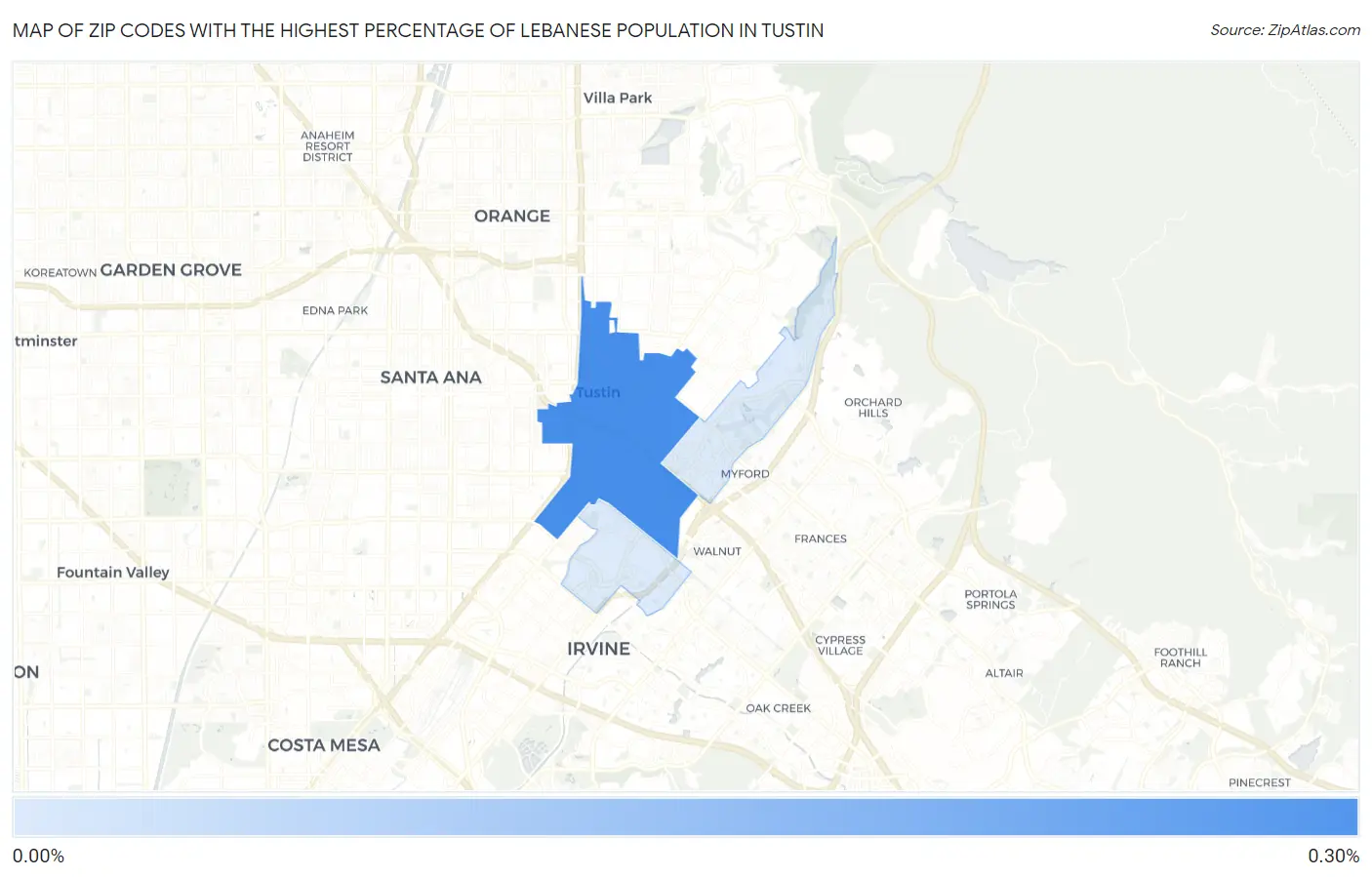Click the map title heading text

(418, 30)
